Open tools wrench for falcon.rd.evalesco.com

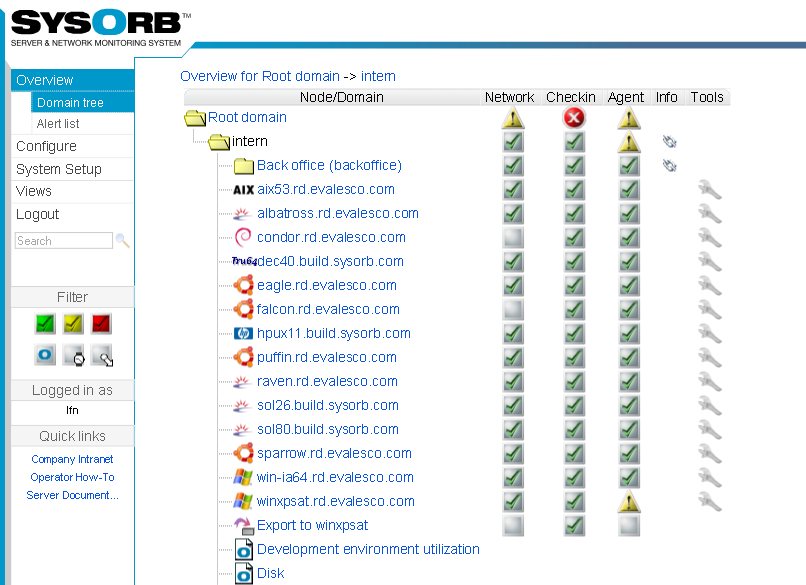pyautogui.click(x=710, y=310)
